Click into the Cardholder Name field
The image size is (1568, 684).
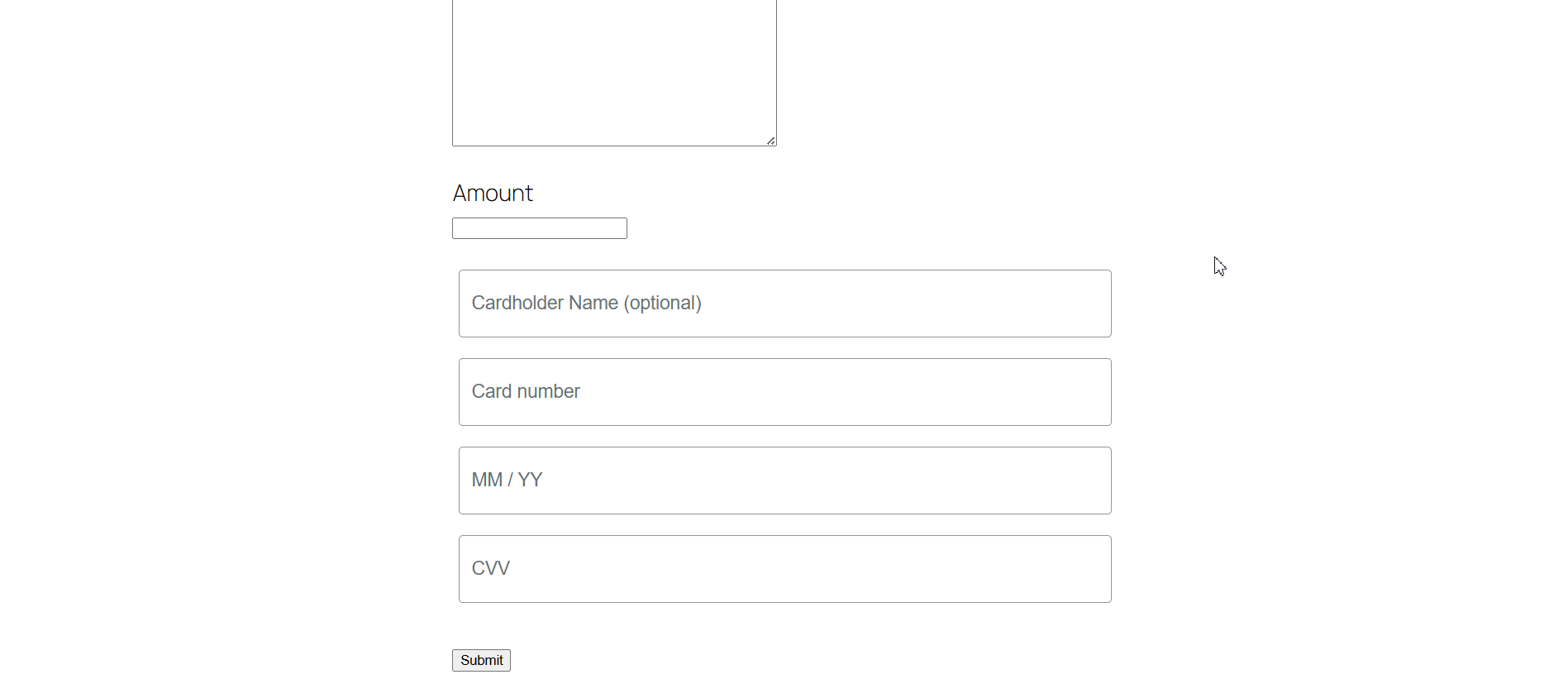[x=785, y=304]
